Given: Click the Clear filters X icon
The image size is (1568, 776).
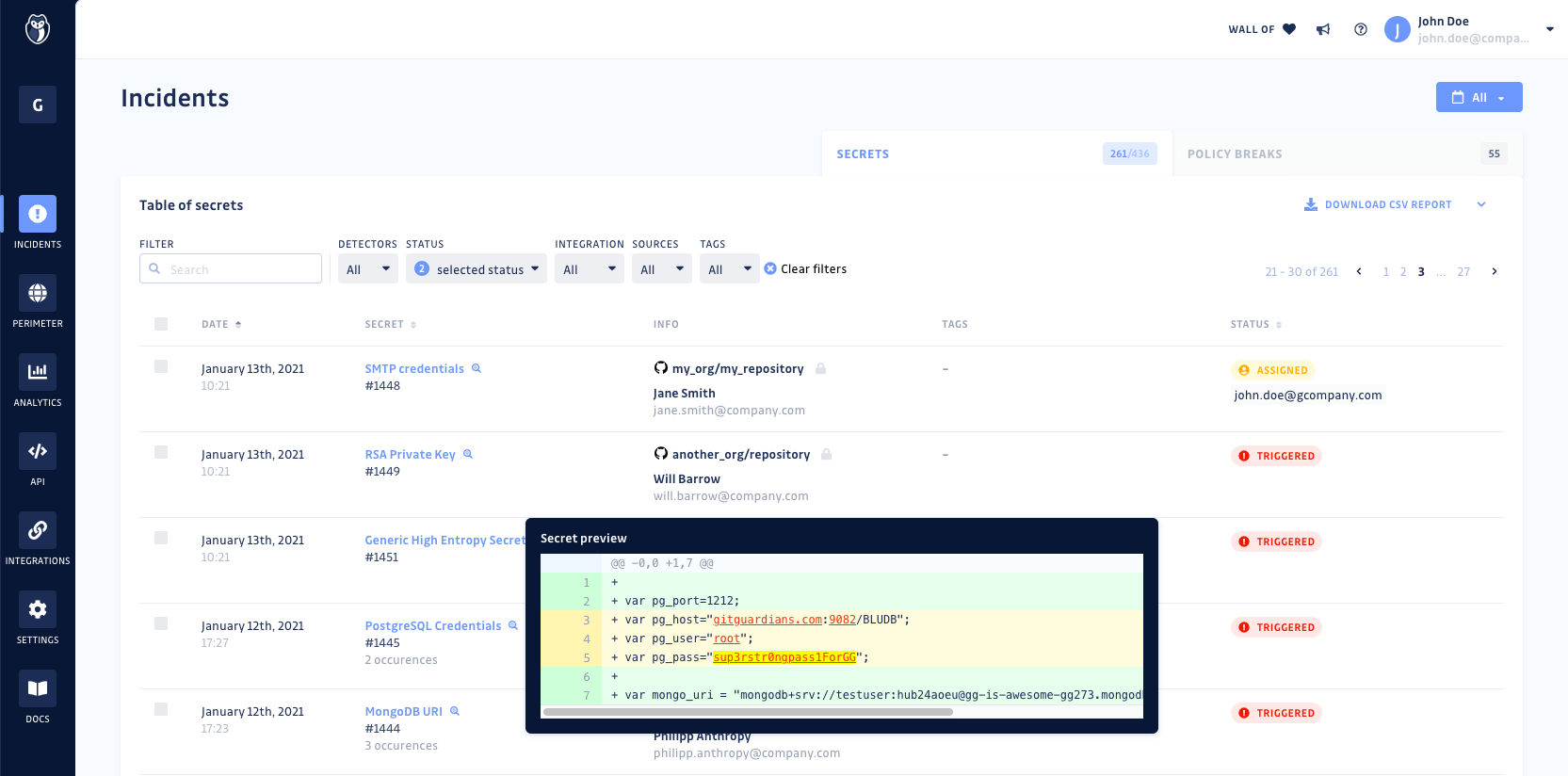Looking at the screenshot, I should [770, 268].
